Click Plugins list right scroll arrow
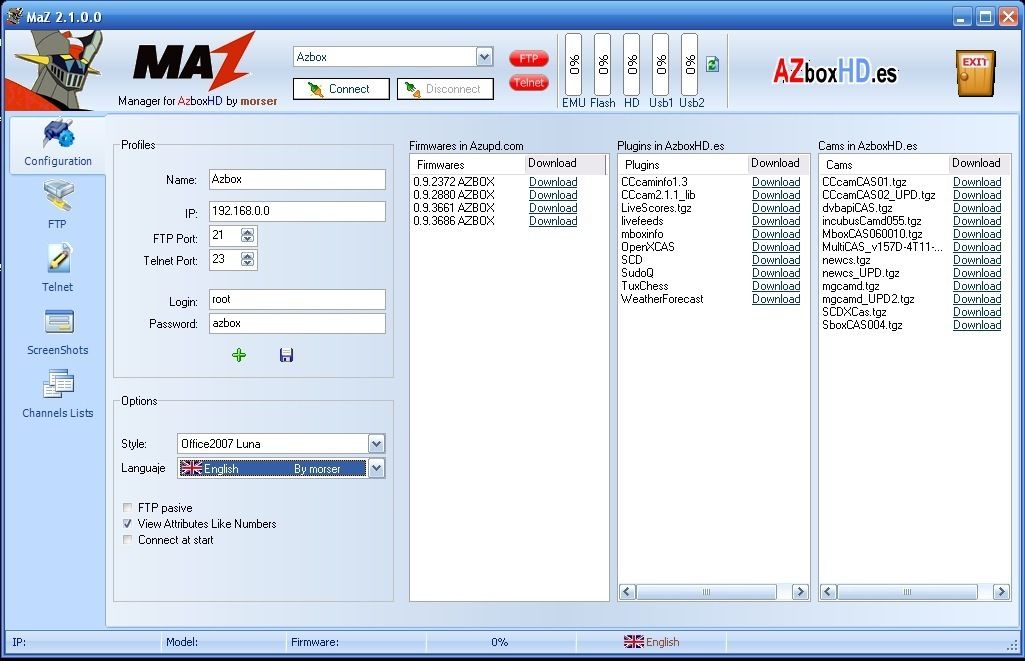This screenshot has height=661, width=1025. coord(800,592)
